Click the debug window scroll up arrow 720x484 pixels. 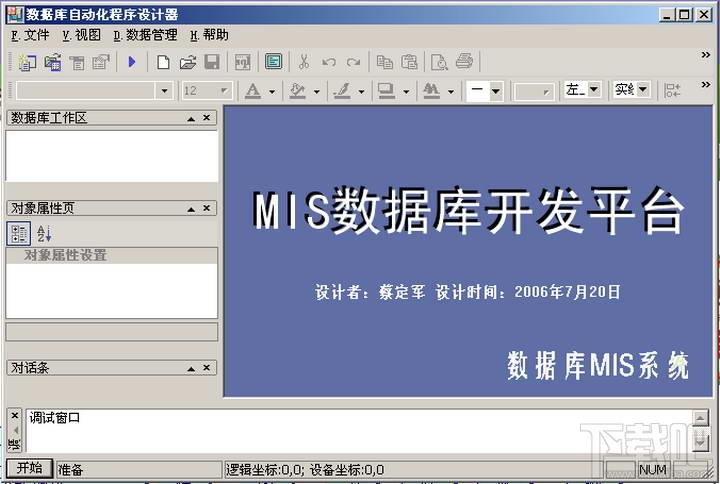(701, 418)
